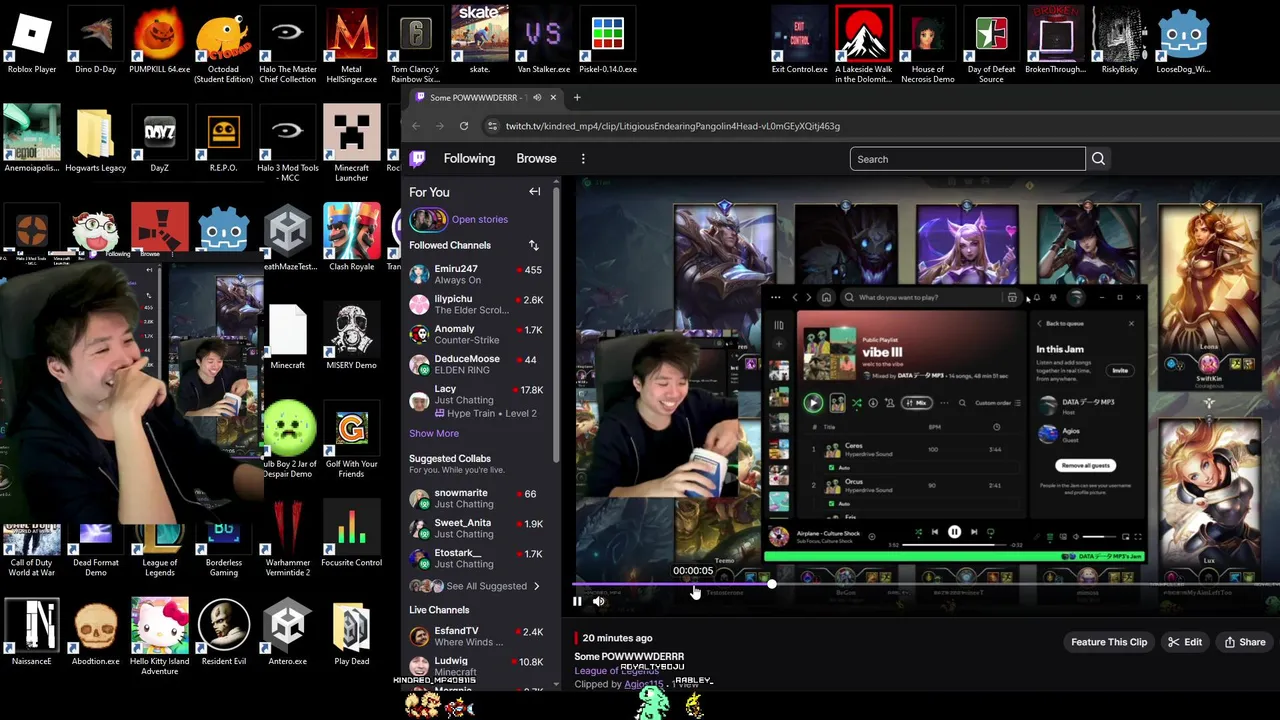Screen dimensions: 1280x720
Task: Launch Halo The Master Chief Collection
Action: (x=287, y=45)
